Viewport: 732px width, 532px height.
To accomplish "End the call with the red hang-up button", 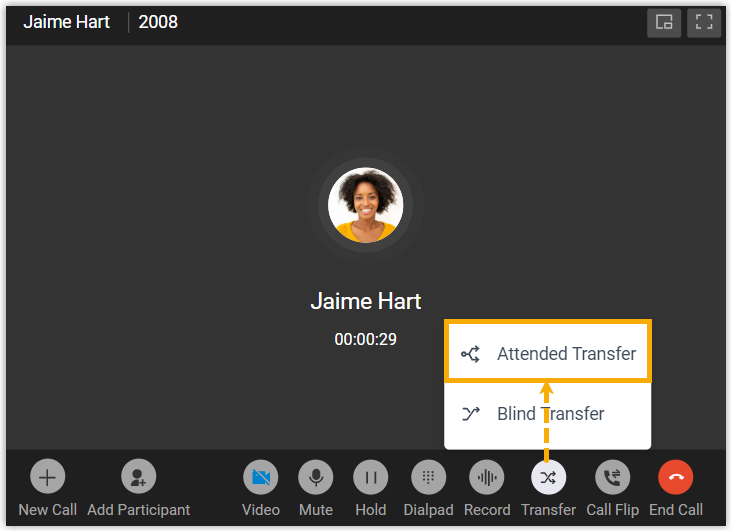I will coord(676,477).
